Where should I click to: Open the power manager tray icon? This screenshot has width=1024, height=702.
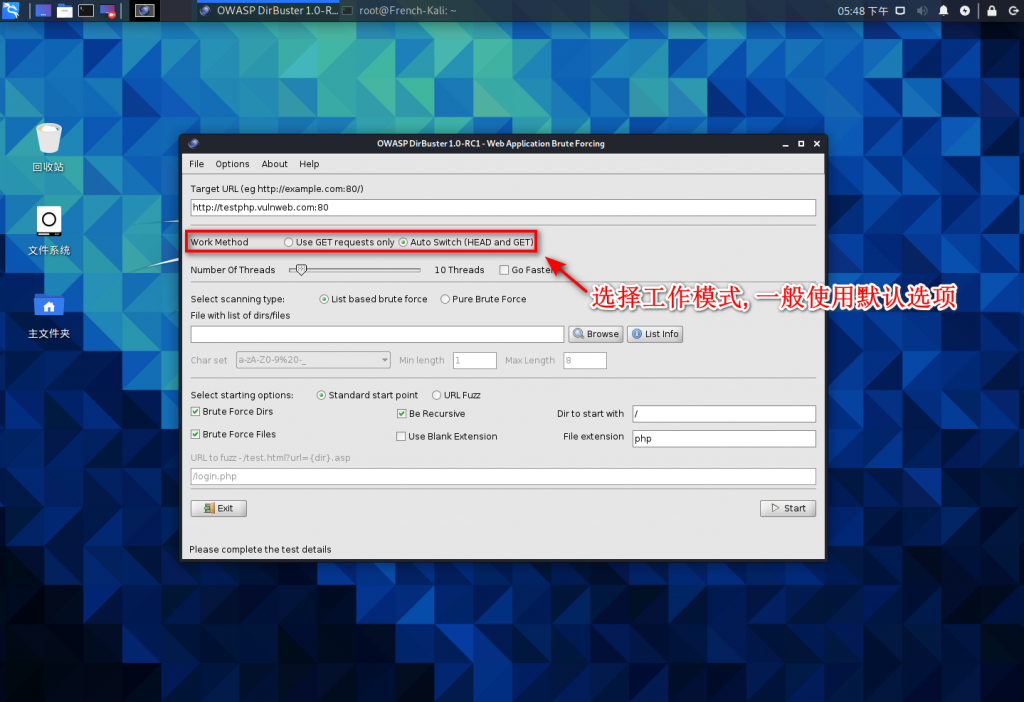coord(965,10)
